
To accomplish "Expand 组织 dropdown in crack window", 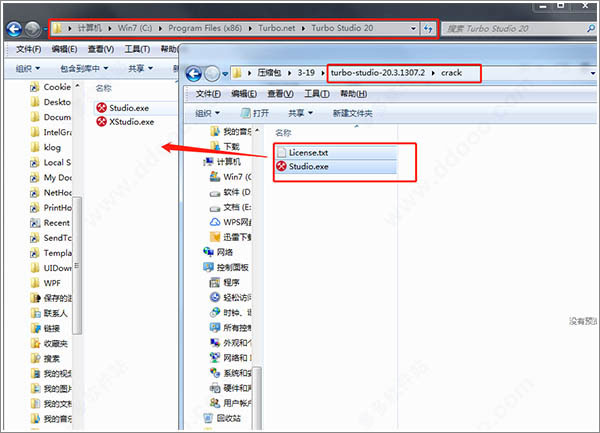I will pyautogui.click(x=207, y=114).
